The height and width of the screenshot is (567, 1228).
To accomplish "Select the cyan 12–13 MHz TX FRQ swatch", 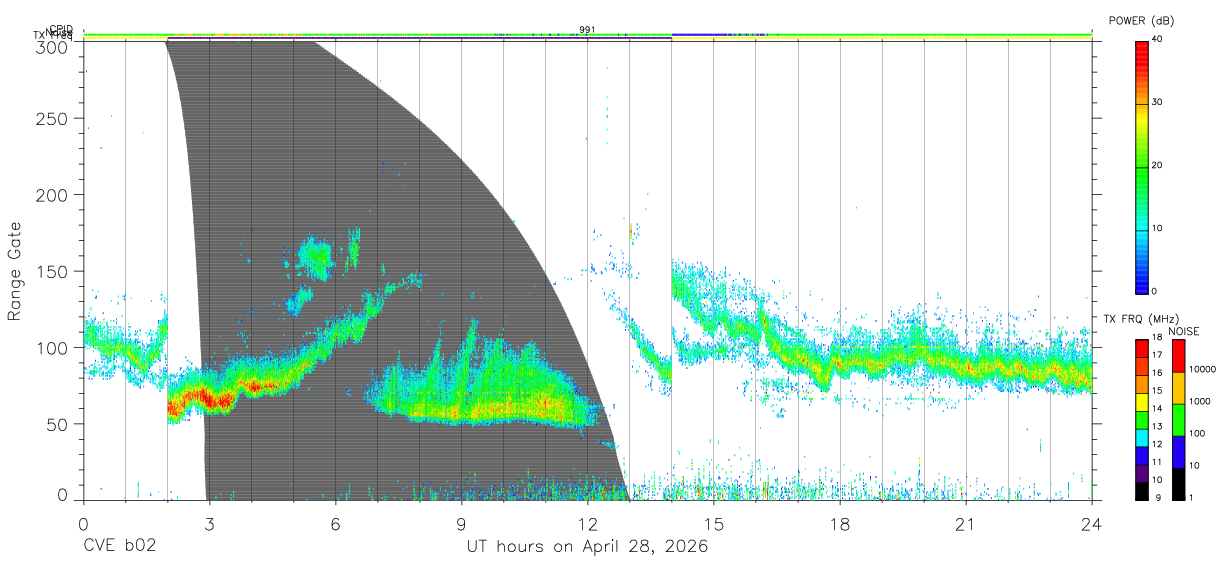I will coord(1141,437).
